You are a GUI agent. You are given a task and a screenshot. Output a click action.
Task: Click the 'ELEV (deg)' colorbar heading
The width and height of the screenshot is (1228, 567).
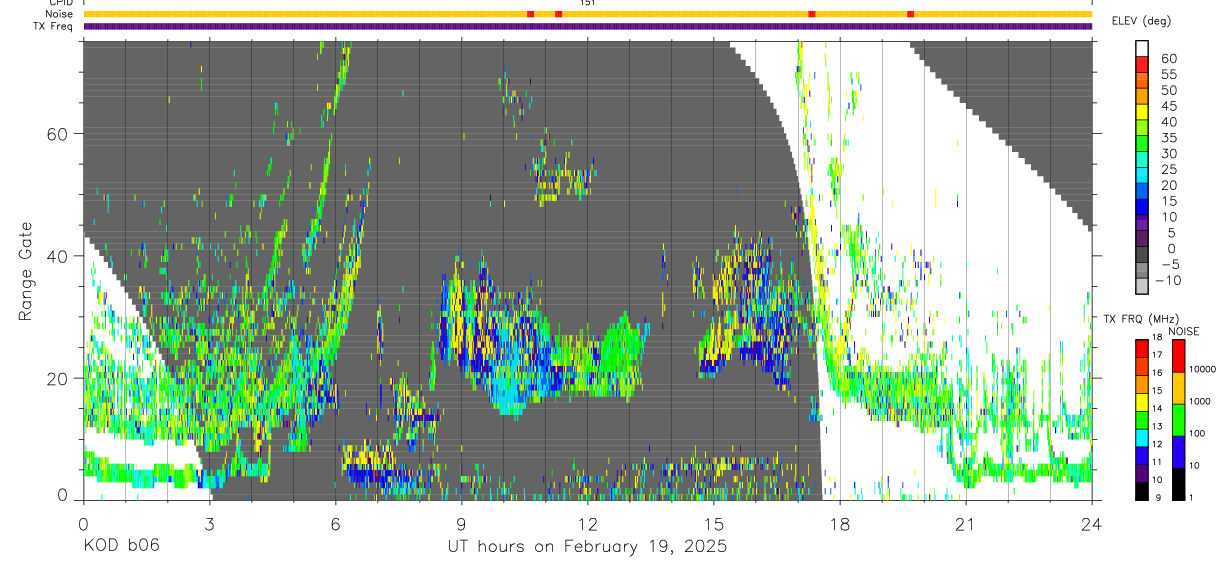[x=1140, y=20]
